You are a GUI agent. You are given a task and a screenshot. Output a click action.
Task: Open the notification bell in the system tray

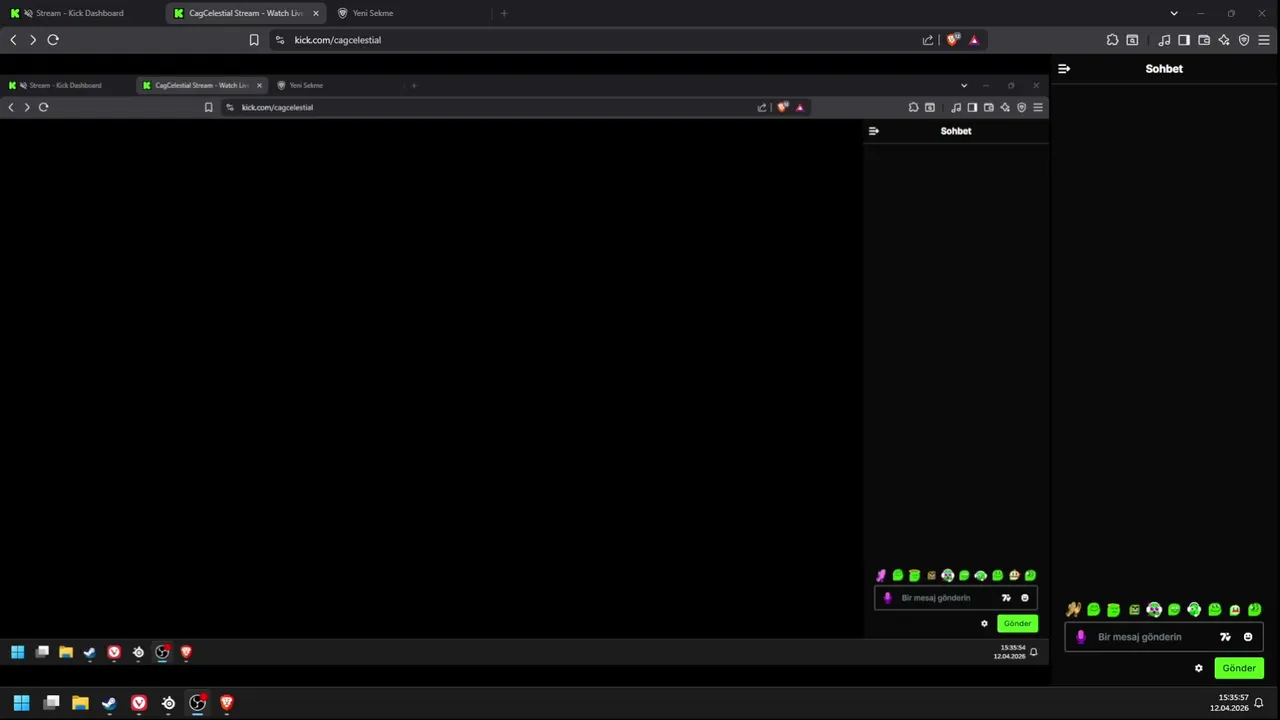(x=1259, y=703)
